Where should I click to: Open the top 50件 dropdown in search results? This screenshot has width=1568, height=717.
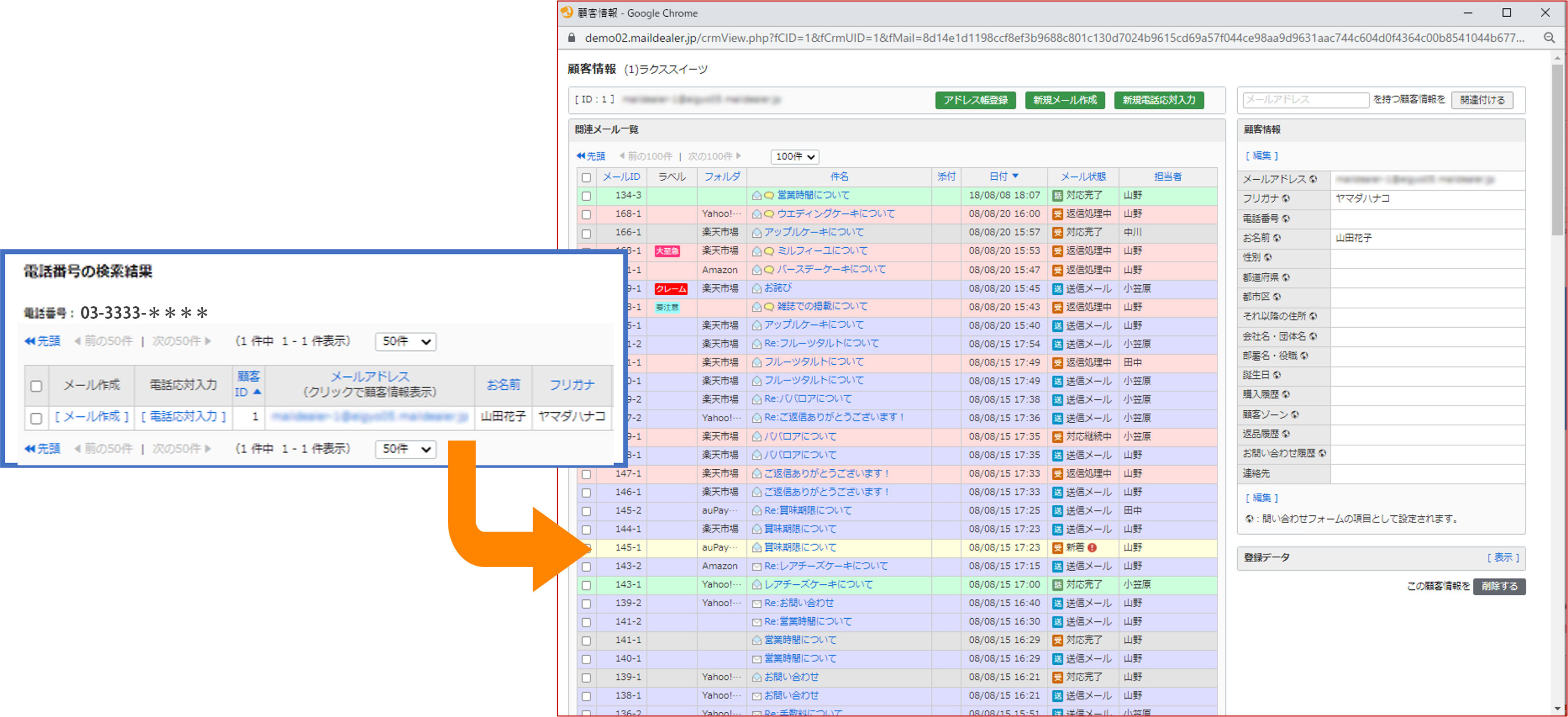tap(406, 341)
